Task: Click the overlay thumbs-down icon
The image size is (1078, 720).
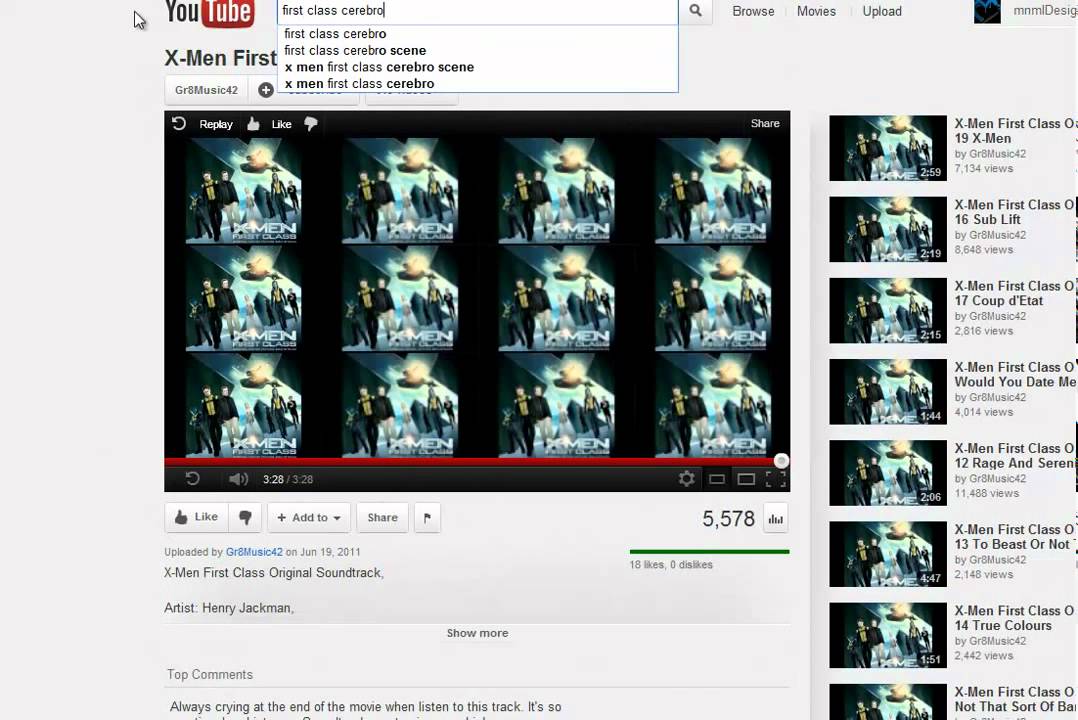Action: (311, 124)
